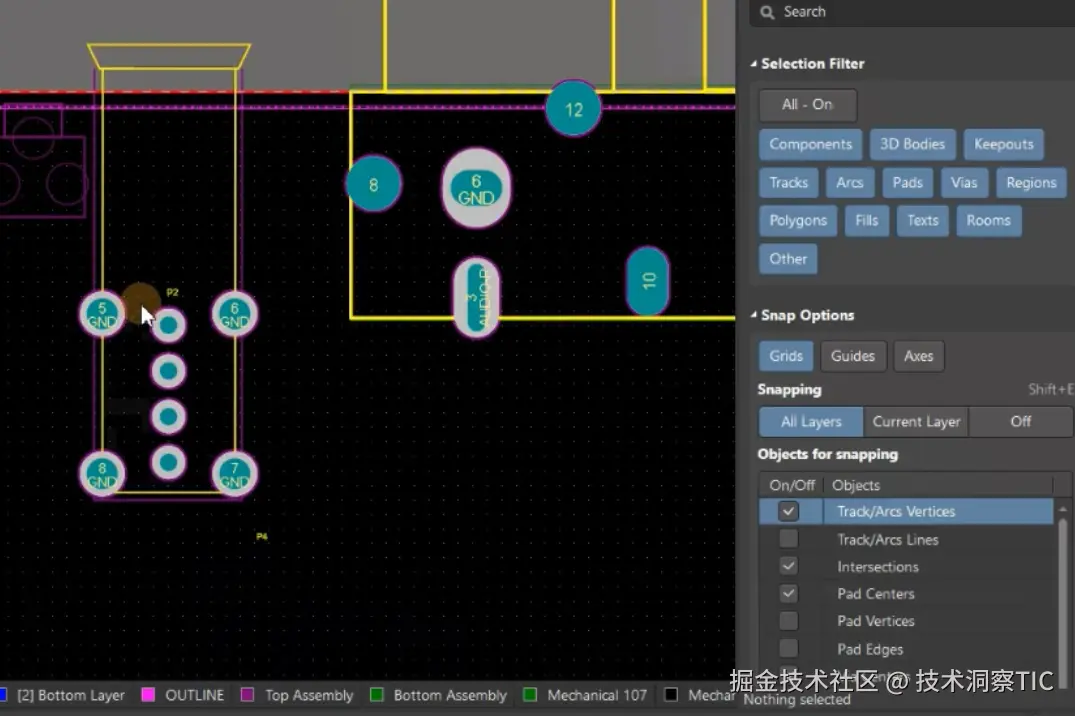1075x716 pixels.
Task: Click the blue Bottom Layer color swatch
Action: click(3, 695)
